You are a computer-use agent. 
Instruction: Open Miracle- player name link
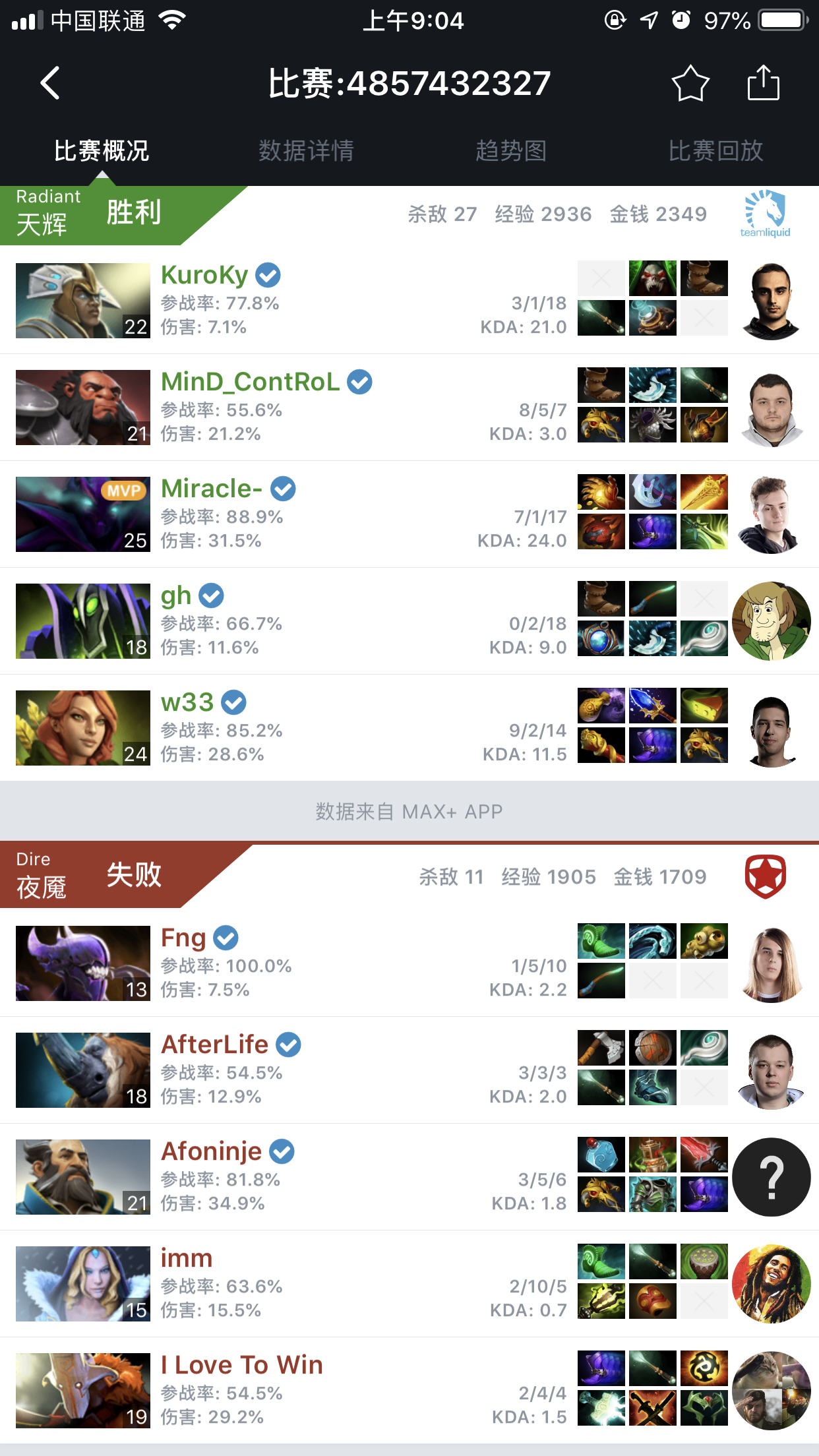coord(212,489)
